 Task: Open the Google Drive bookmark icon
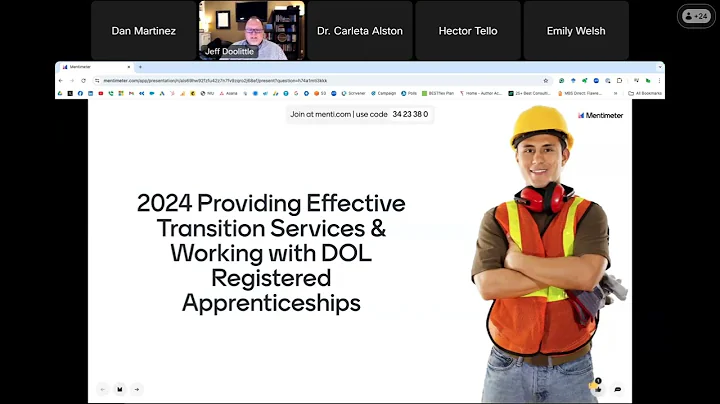pyautogui.click(x=60, y=93)
